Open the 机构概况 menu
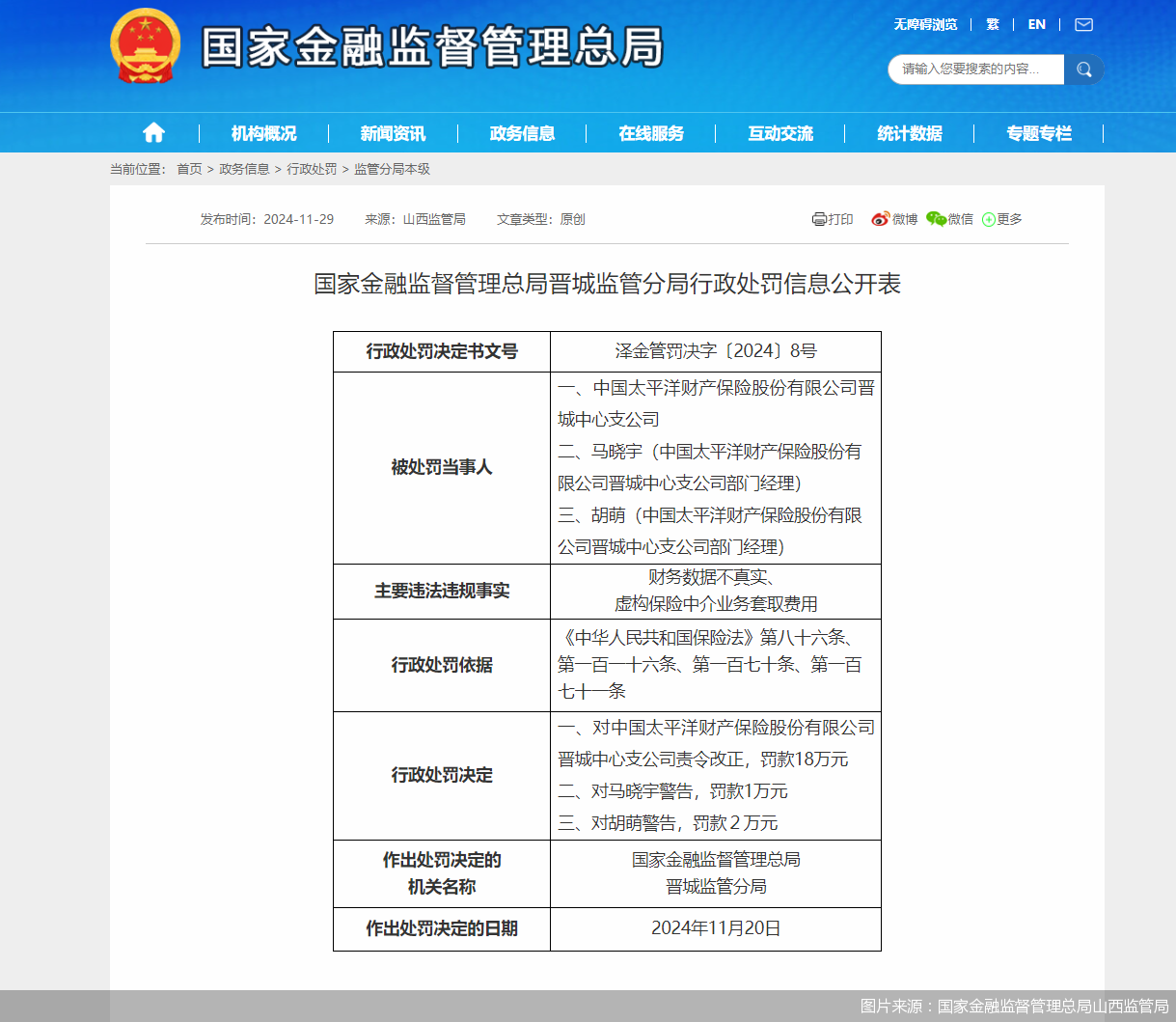Viewport: 1176px width, 1022px height. tap(263, 133)
